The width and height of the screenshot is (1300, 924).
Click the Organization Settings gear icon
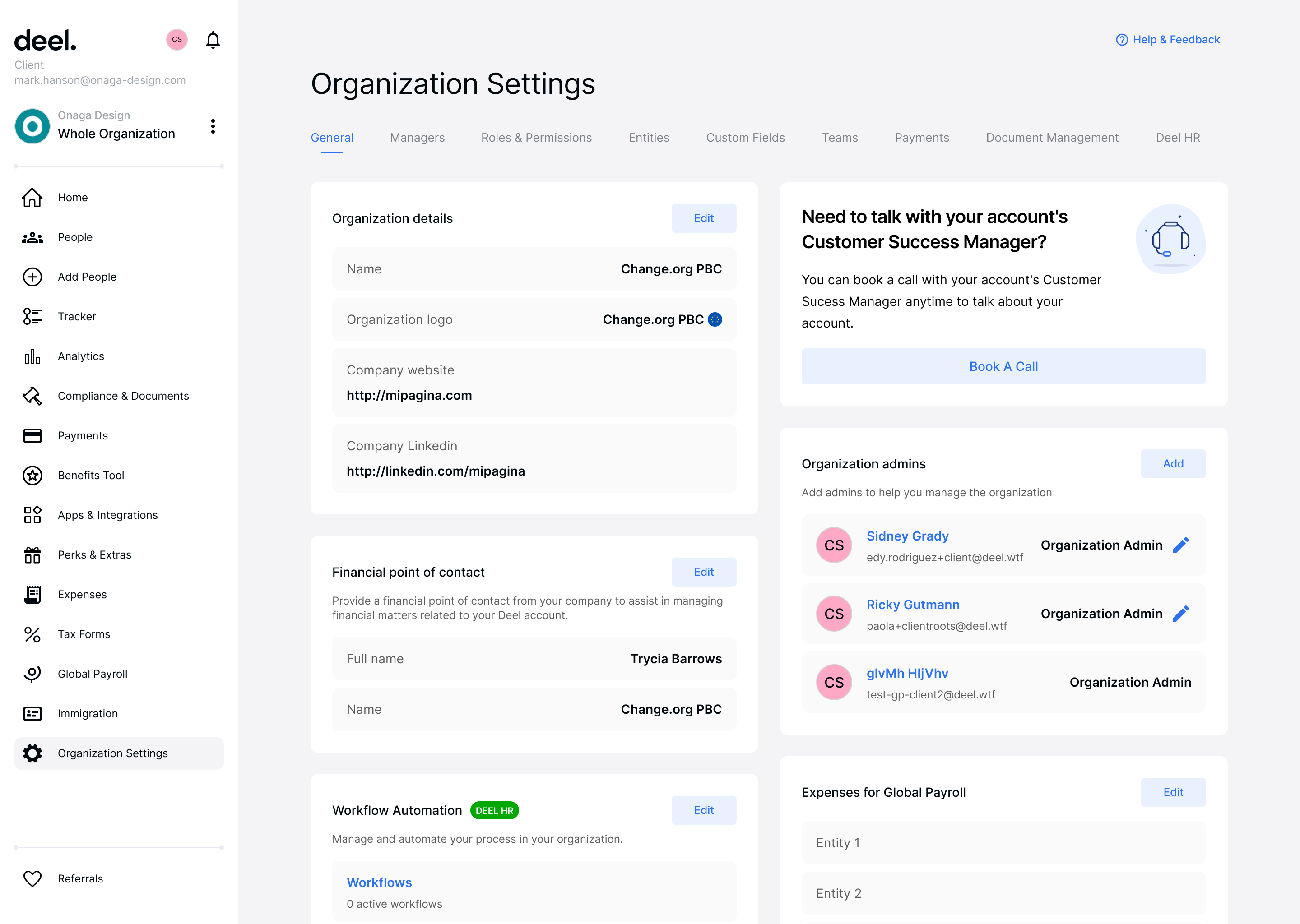[x=32, y=753]
